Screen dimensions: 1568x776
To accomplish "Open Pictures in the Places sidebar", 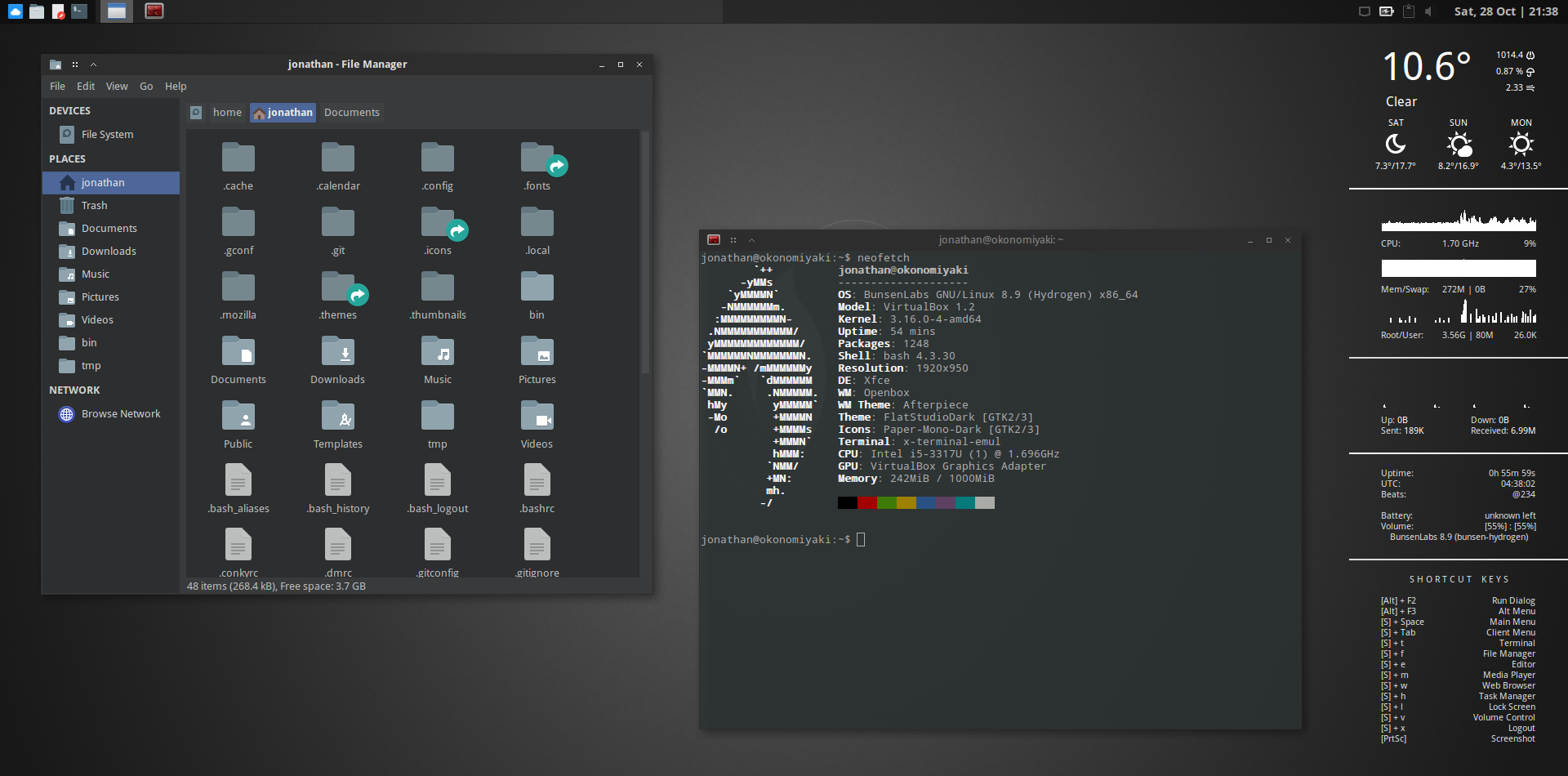I will [111, 297].
